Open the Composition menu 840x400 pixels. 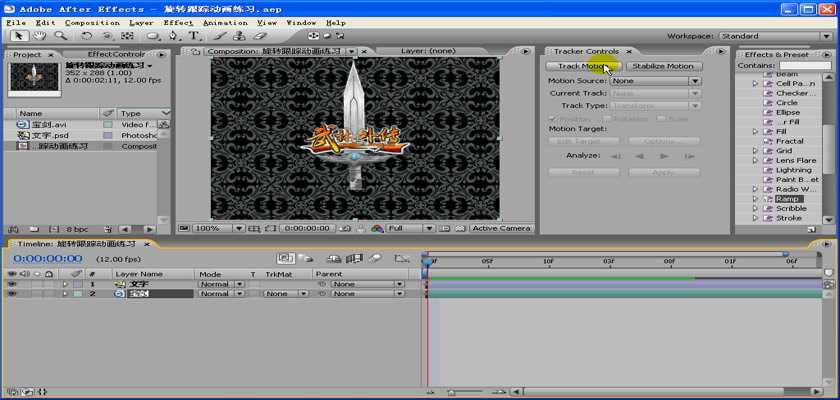point(92,23)
